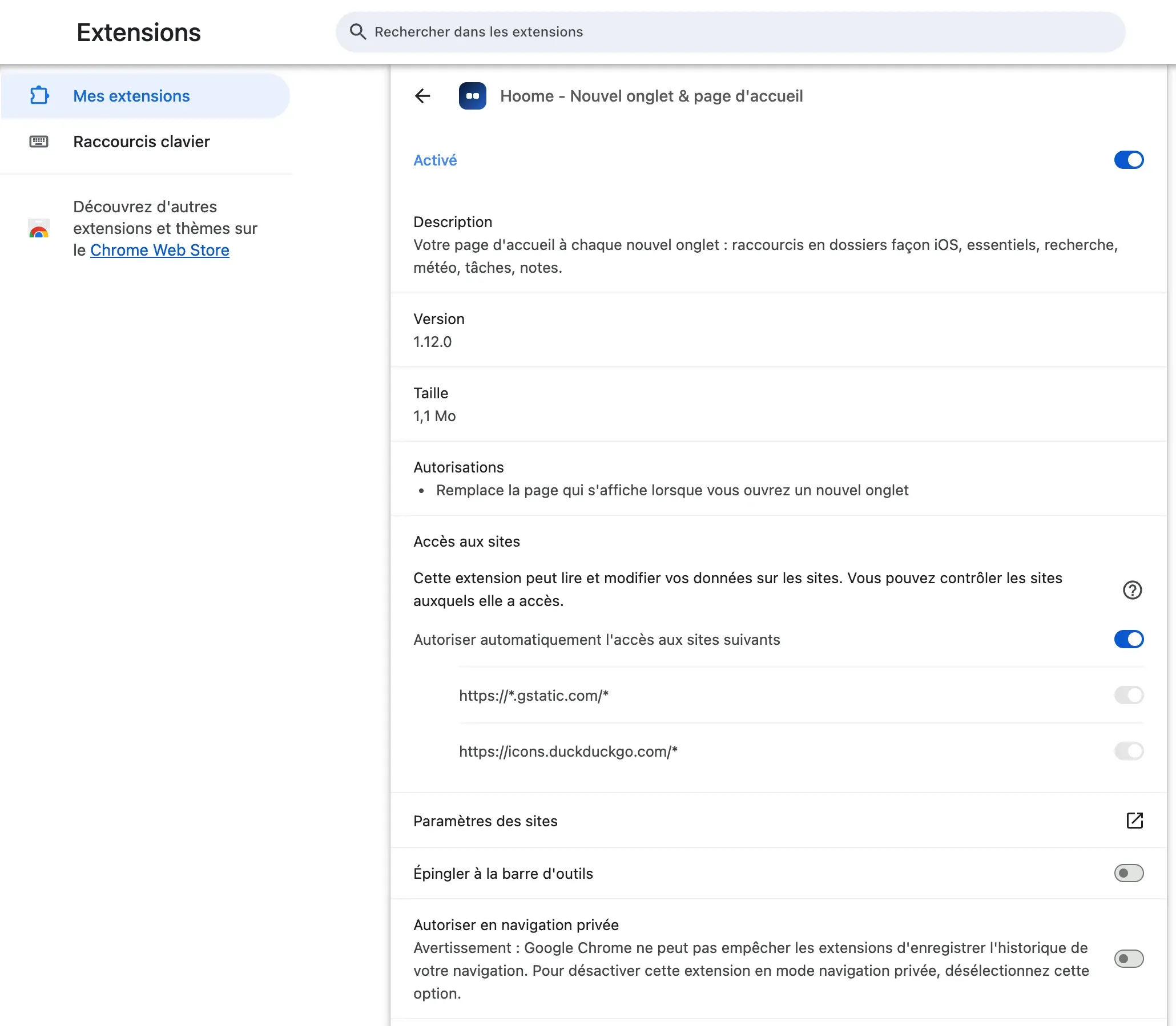
Task: Go back using the left arrow icon
Action: [x=422, y=96]
